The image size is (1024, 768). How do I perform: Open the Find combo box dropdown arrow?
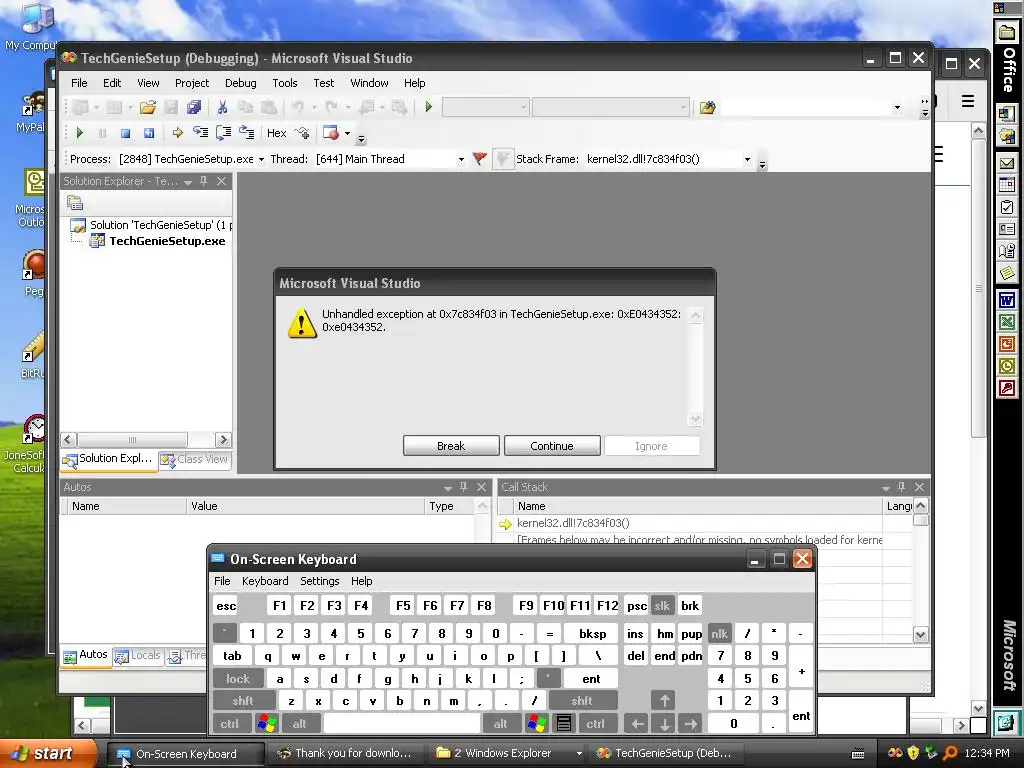(897, 107)
